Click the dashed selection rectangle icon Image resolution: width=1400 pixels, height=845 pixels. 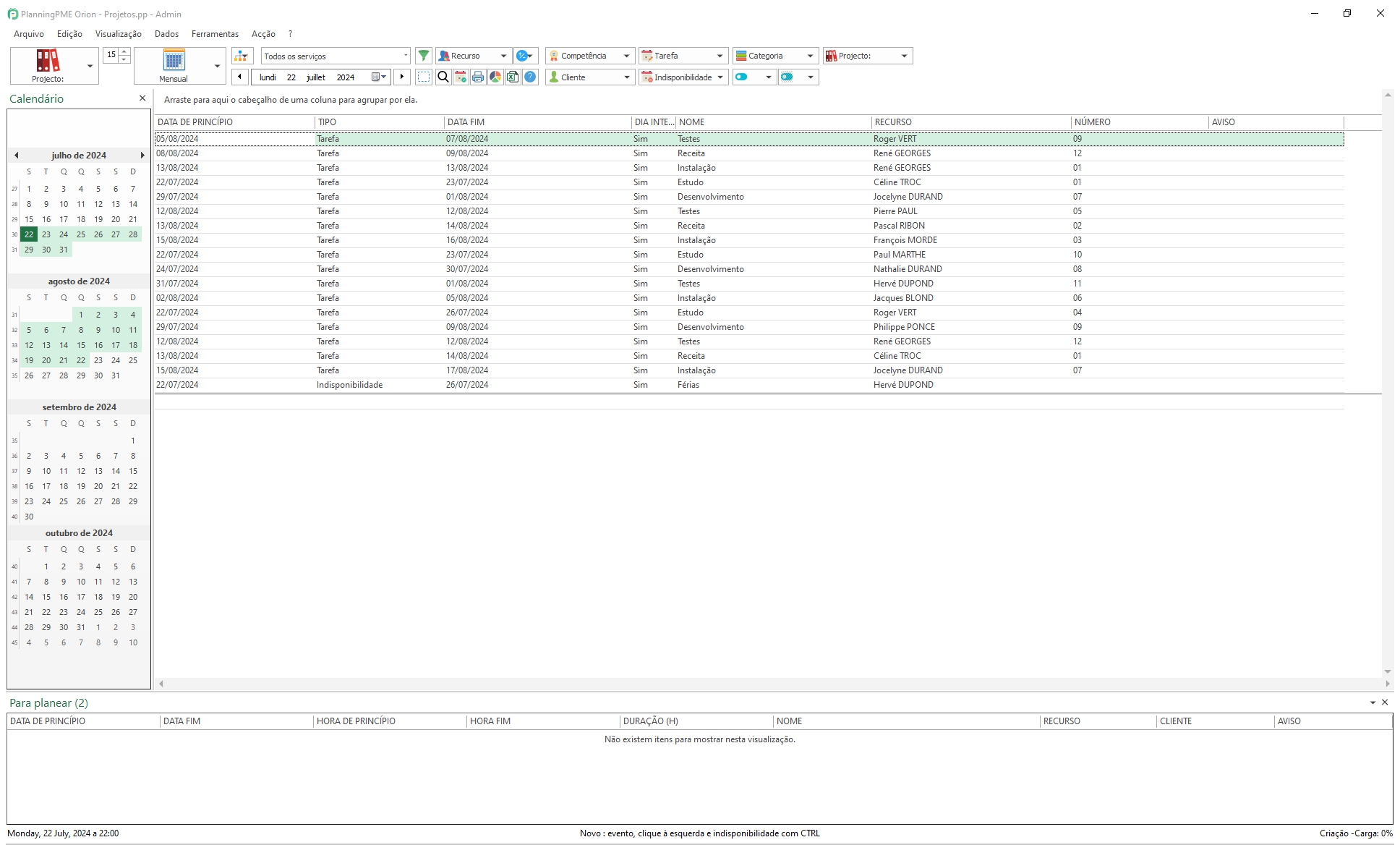pyautogui.click(x=424, y=77)
